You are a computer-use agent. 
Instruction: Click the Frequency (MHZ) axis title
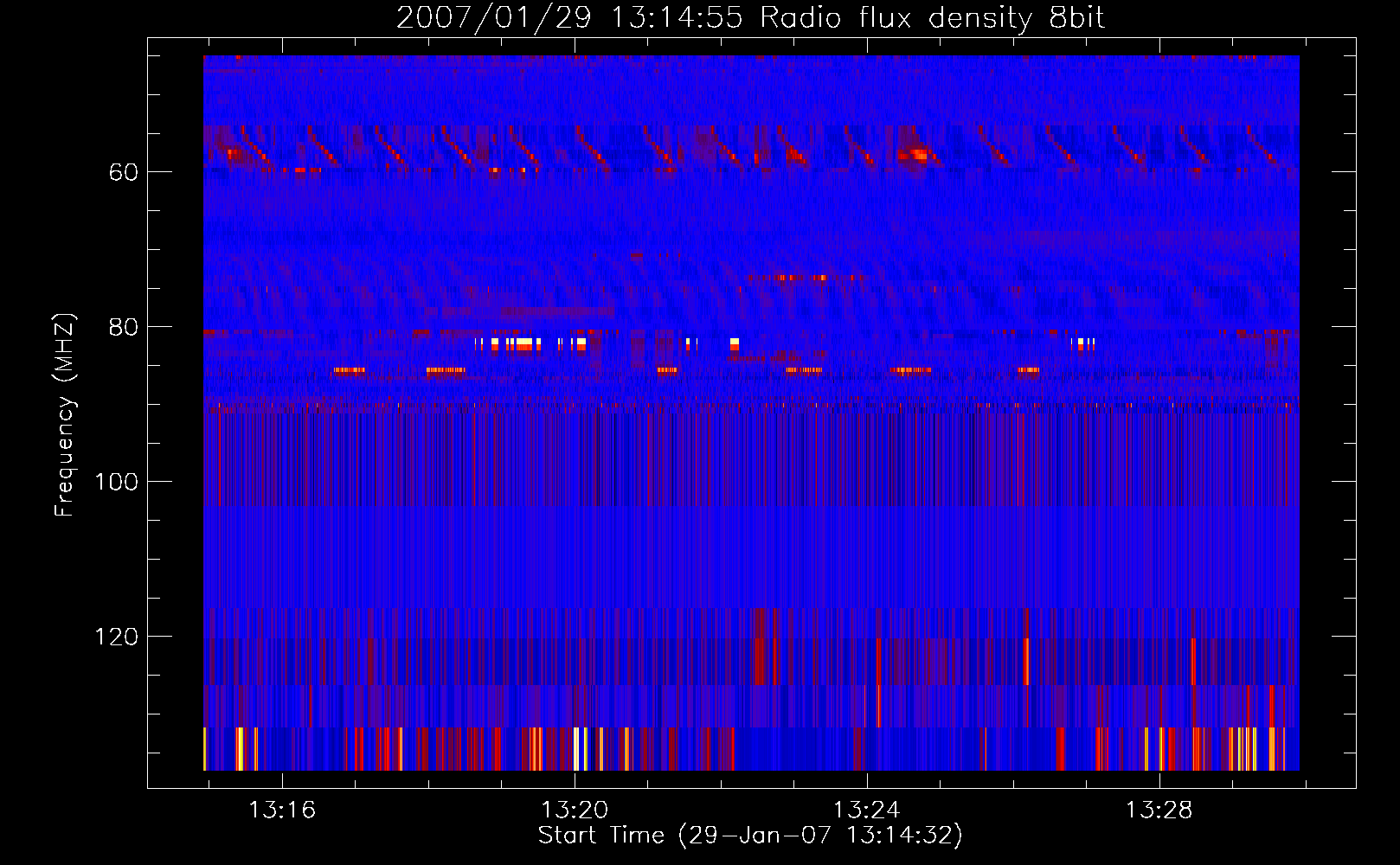tap(65, 414)
